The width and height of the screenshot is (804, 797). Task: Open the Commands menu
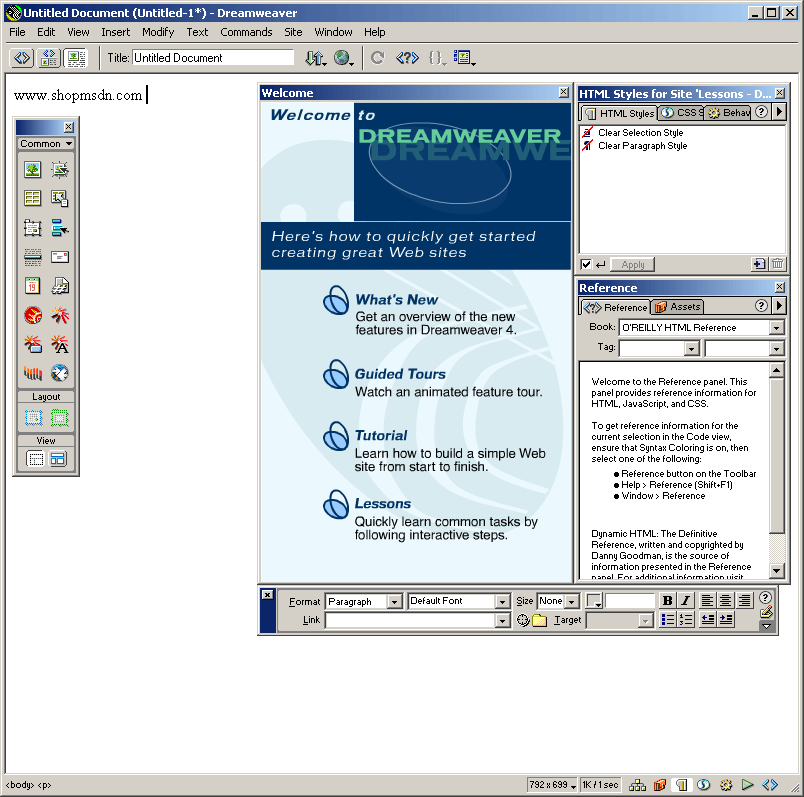click(246, 32)
